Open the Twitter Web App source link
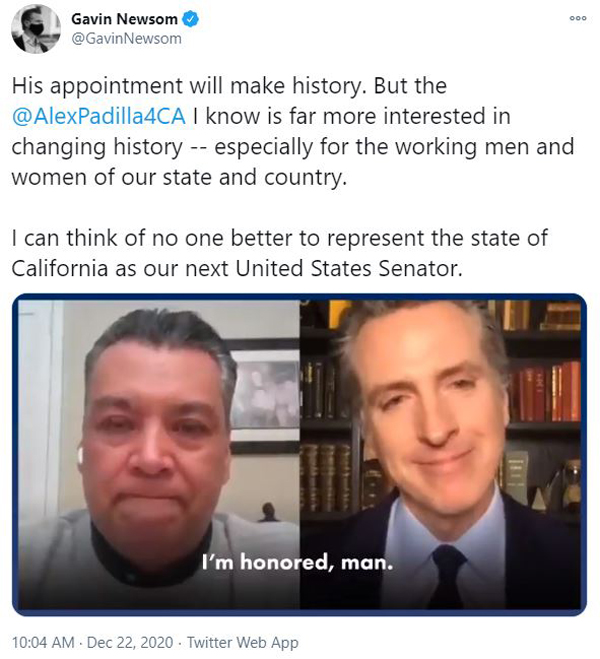 pos(243,642)
